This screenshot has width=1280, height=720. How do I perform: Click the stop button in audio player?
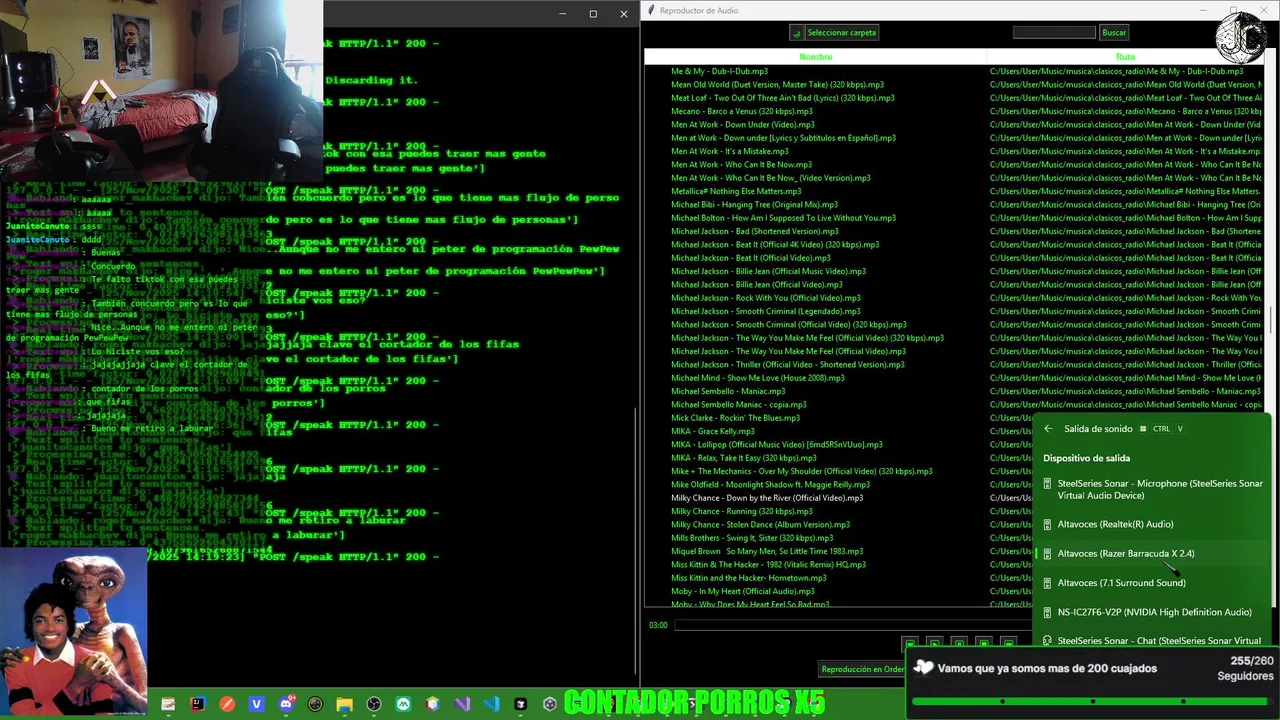click(984, 643)
